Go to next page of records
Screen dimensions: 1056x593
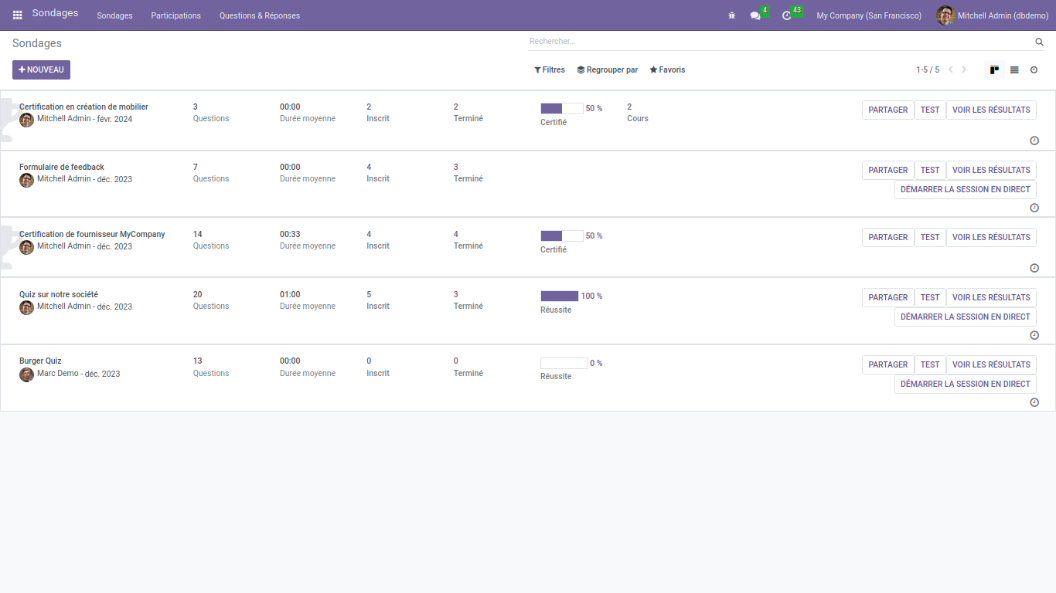964,70
